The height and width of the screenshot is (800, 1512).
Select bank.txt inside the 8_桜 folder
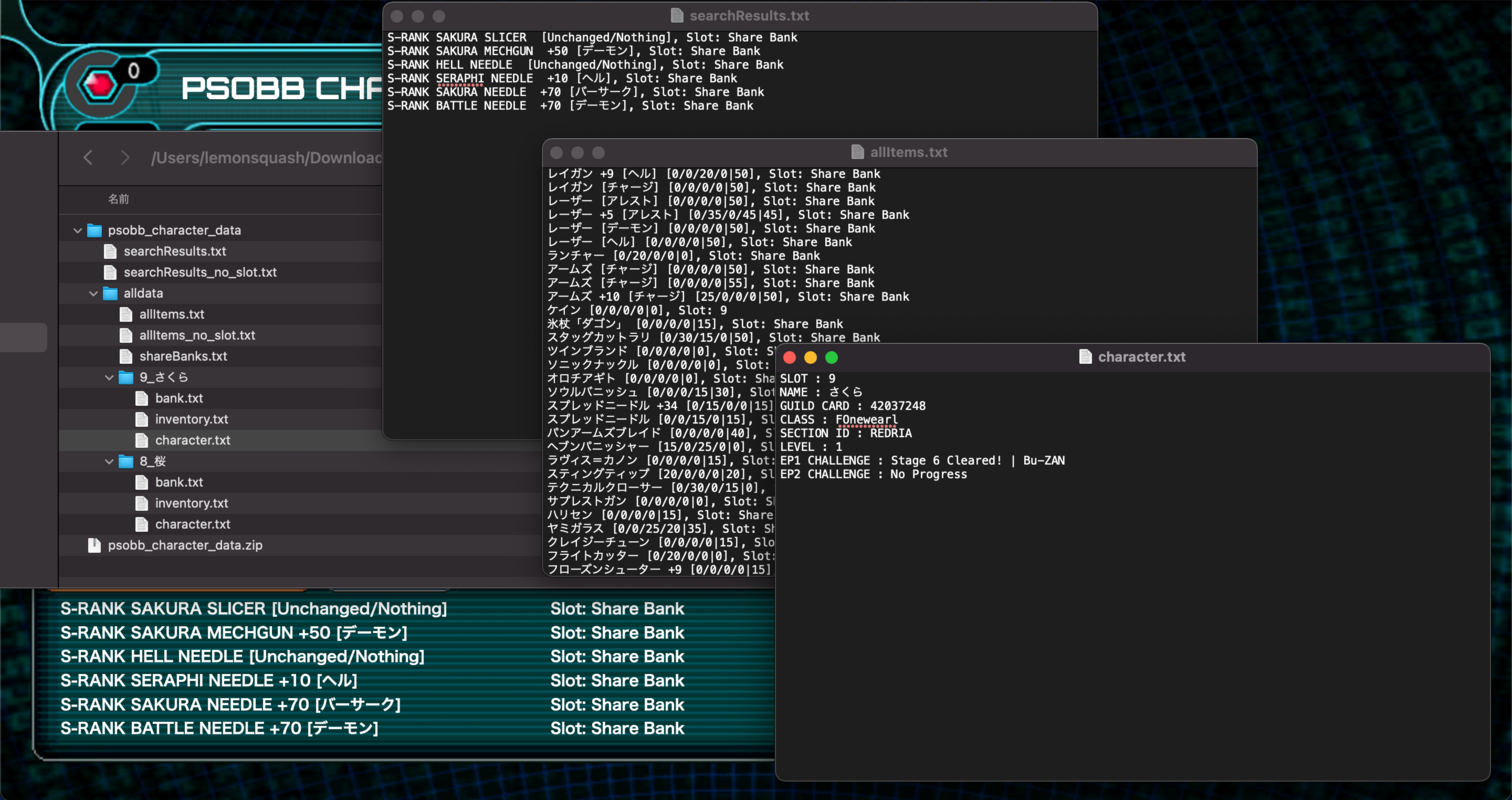pyautogui.click(x=179, y=482)
